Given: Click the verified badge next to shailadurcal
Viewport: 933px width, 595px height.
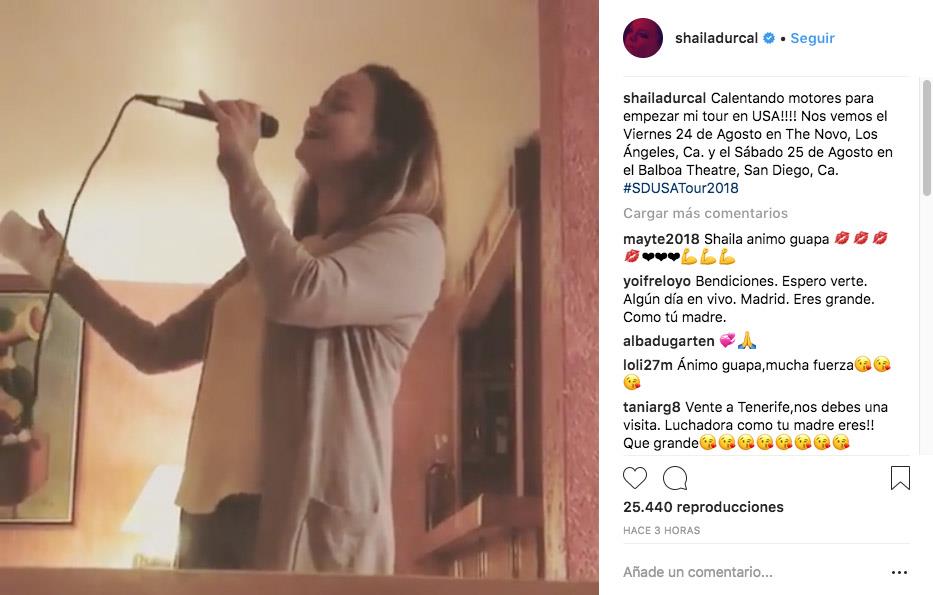Looking at the screenshot, I should (769, 38).
